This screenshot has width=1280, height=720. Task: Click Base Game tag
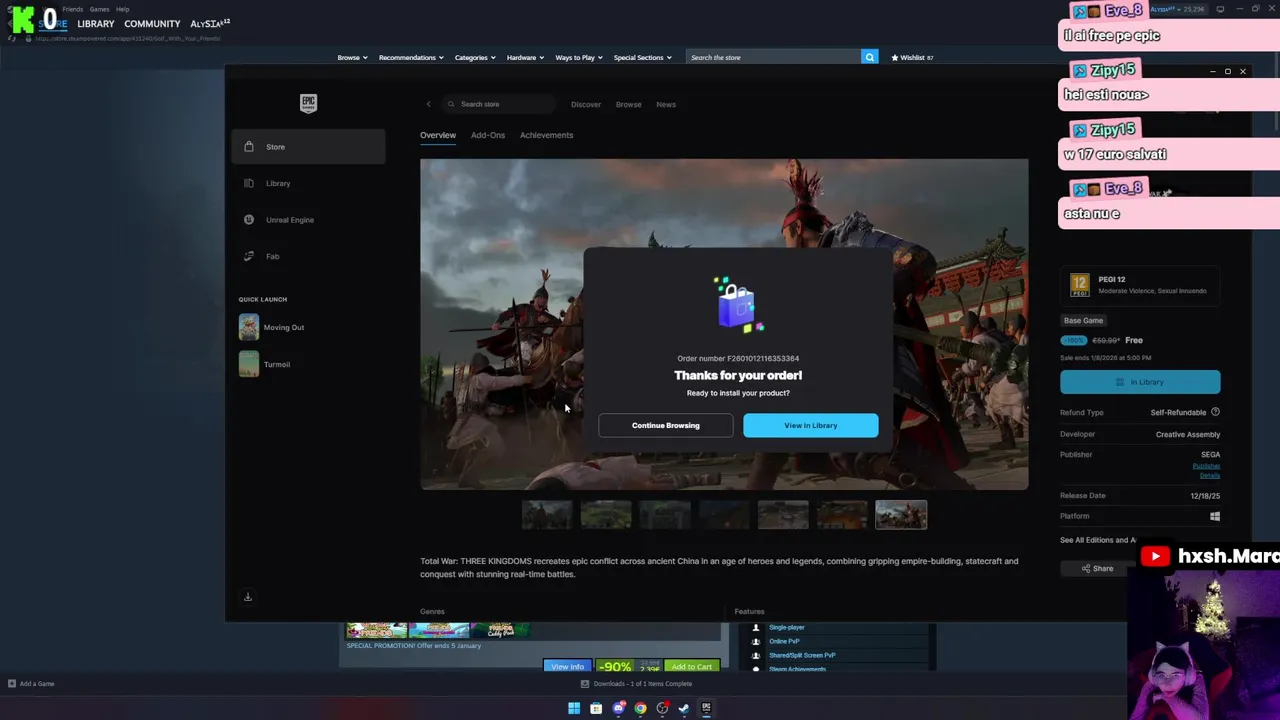tap(1083, 321)
